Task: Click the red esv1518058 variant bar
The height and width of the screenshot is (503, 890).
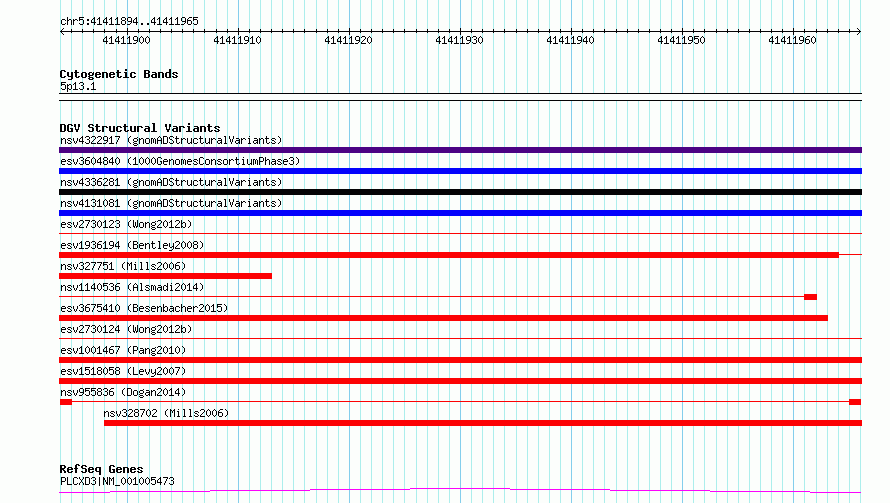Action: tap(460, 381)
